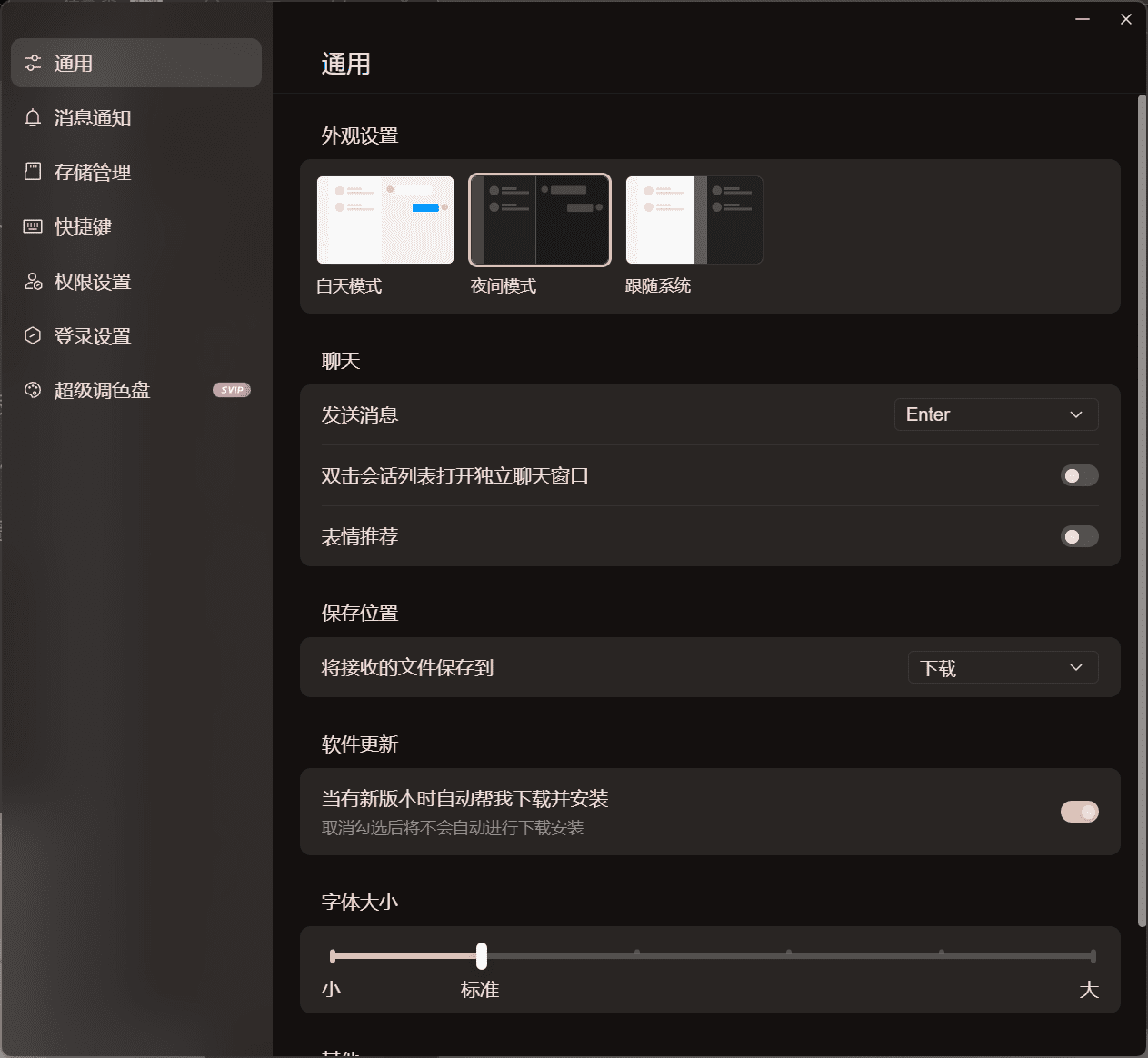
Task: Click the palette icon for 超级调色盘
Action: [33, 390]
